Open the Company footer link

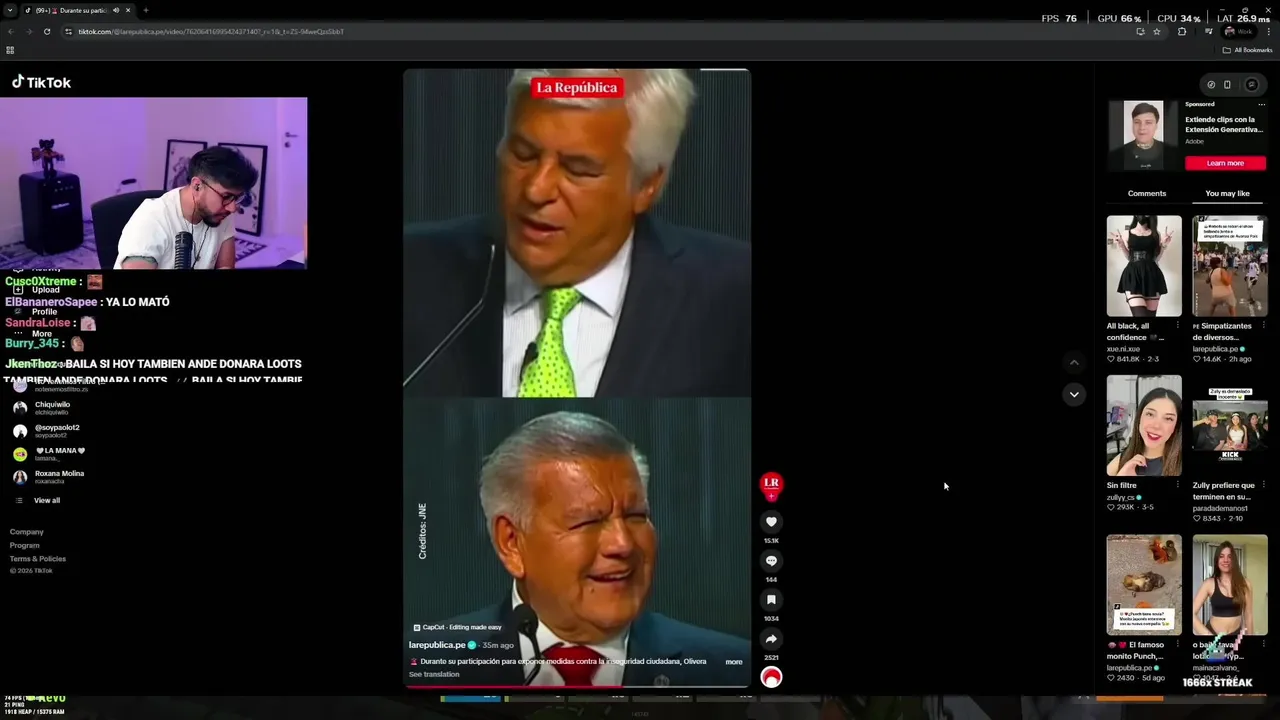tap(27, 532)
